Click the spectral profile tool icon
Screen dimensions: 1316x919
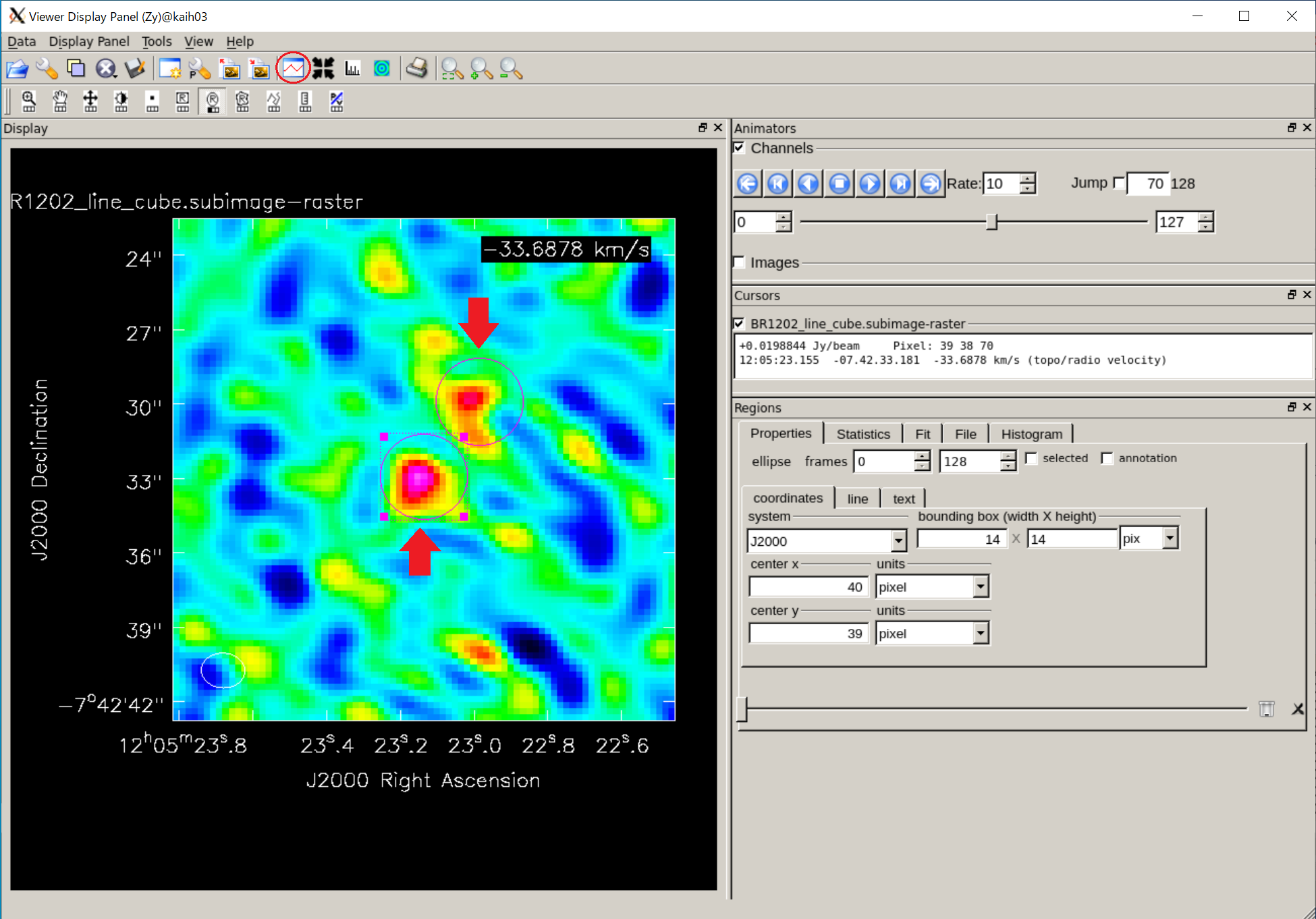pyautogui.click(x=293, y=69)
